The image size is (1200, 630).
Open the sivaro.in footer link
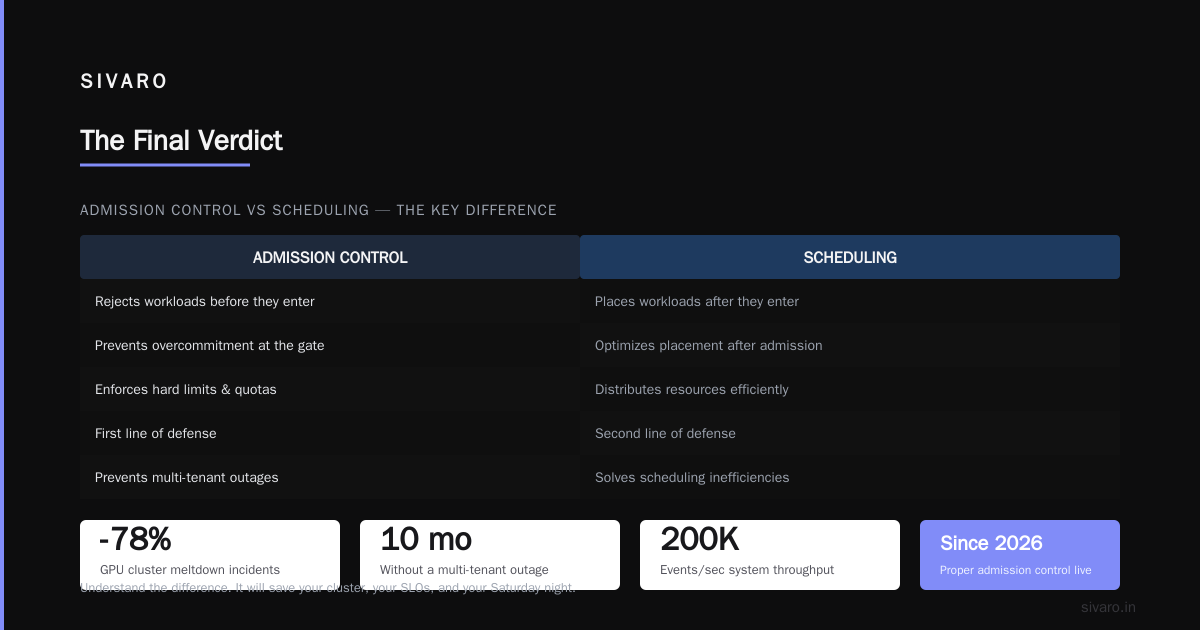(1108, 607)
